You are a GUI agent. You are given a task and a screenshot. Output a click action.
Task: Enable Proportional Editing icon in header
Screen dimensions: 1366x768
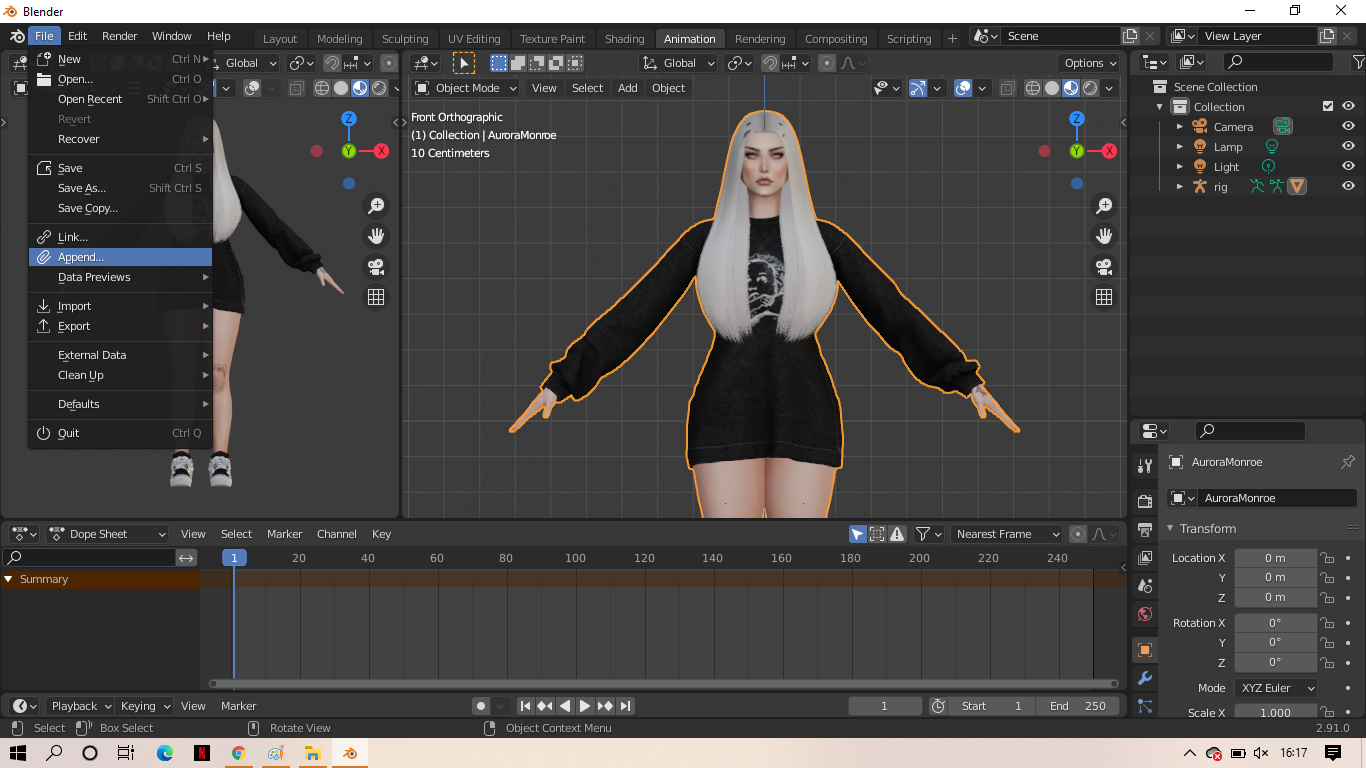pos(826,62)
